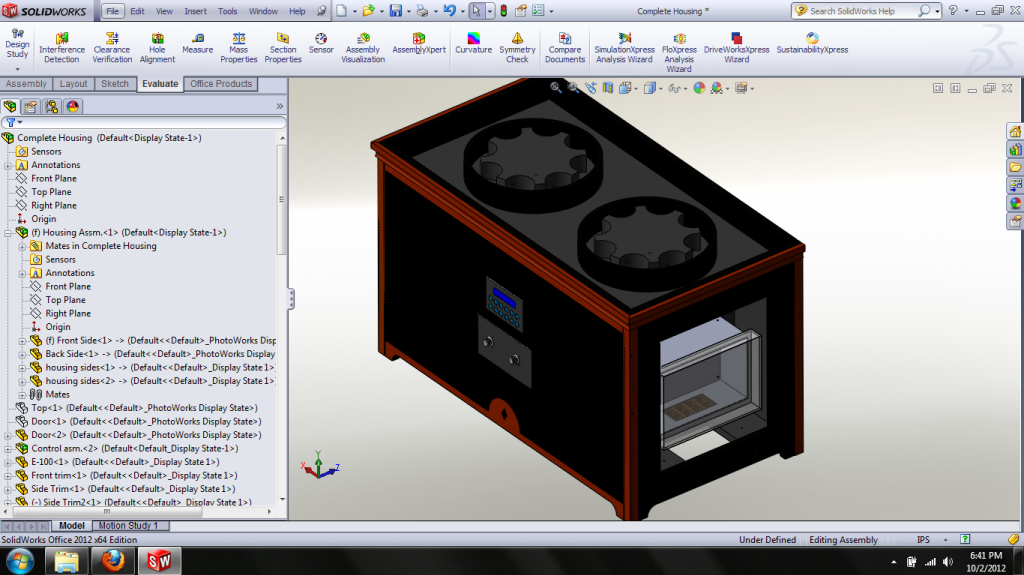Start SimulationXpress Analysis Wizard
The width and height of the screenshot is (1024, 575).
tap(624, 48)
